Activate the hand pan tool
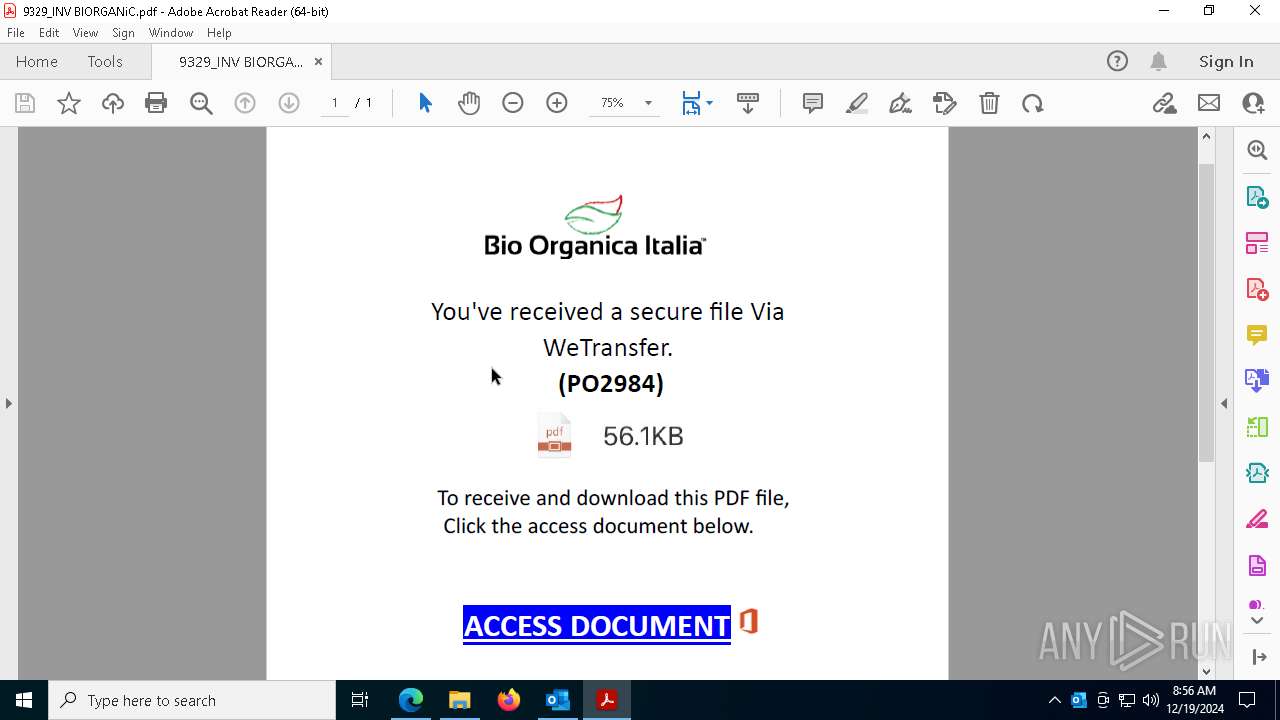 (x=469, y=103)
